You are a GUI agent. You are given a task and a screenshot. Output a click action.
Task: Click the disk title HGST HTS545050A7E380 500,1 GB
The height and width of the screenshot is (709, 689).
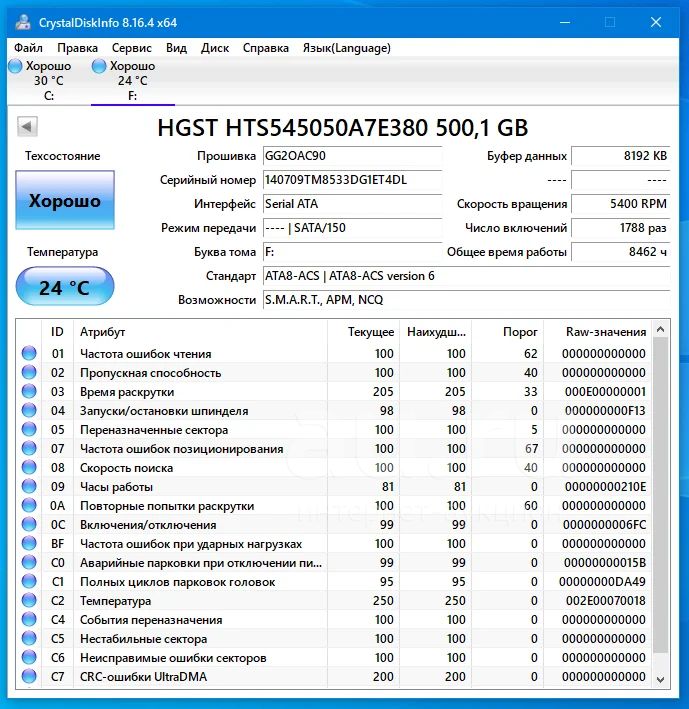coord(343,128)
